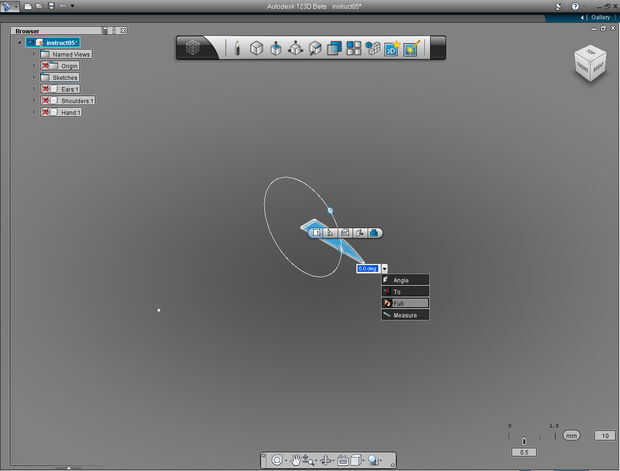Click the third icon in the floating mini toolbar
Image resolution: width=620 pixels, height=471 pixels.
click(345, 233)
